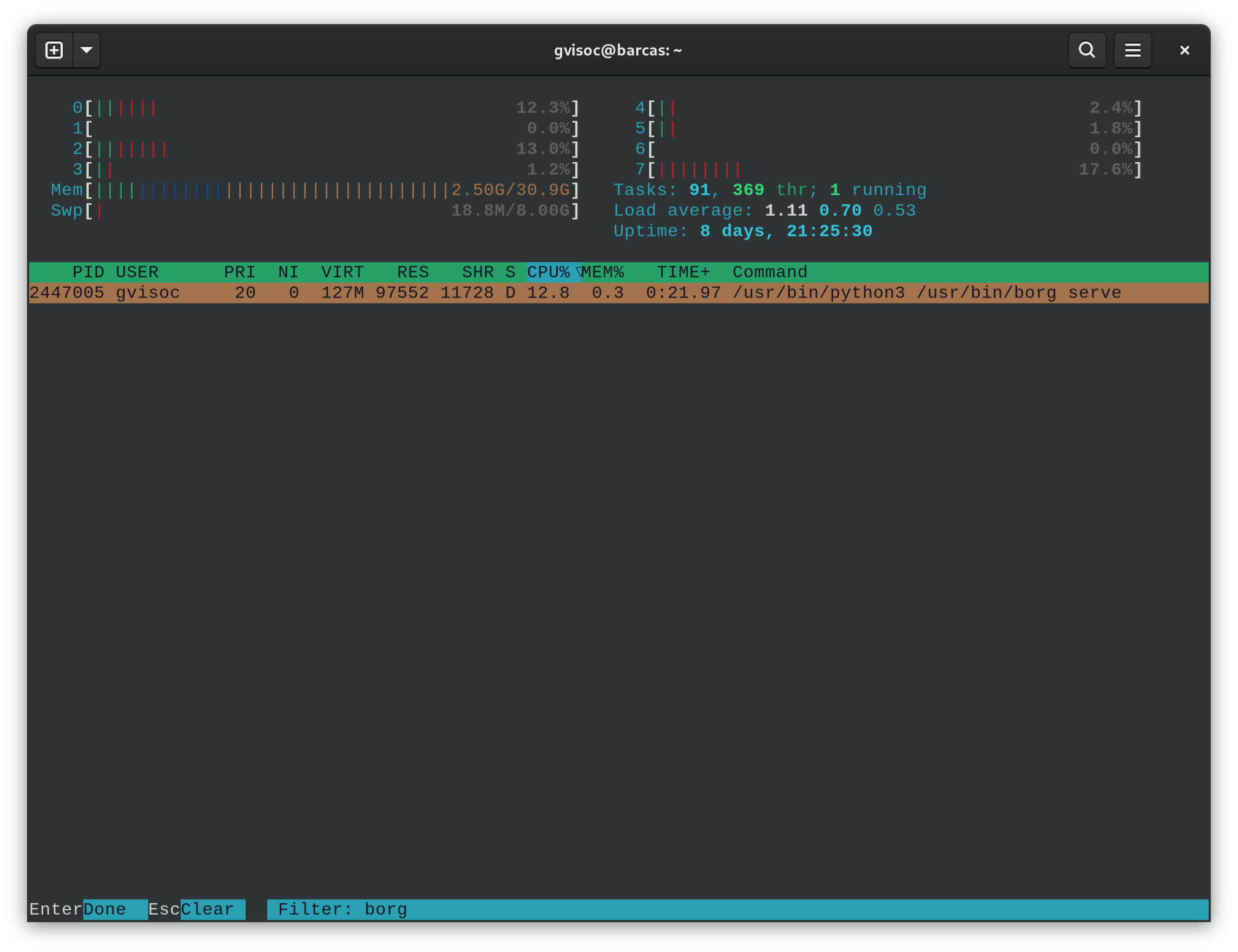Click the Swp usage bar
This screenshot has height=952, width=1238.
click(315, 211)
